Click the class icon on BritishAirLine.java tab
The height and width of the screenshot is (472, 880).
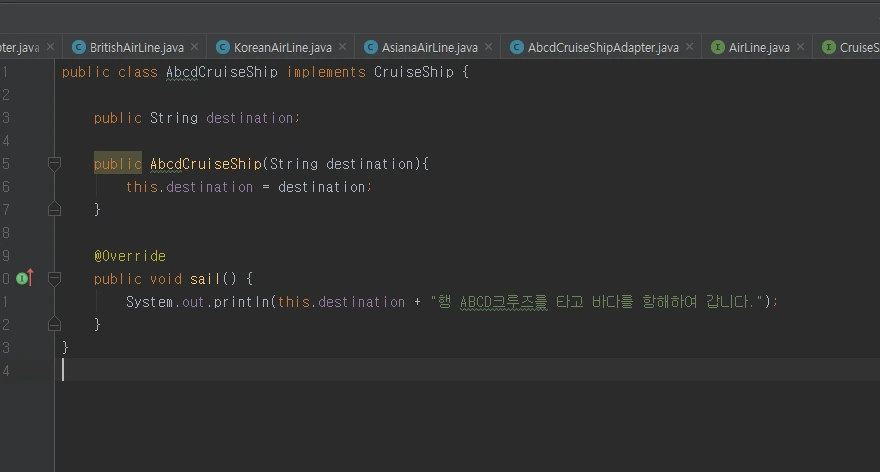point(79,47)
